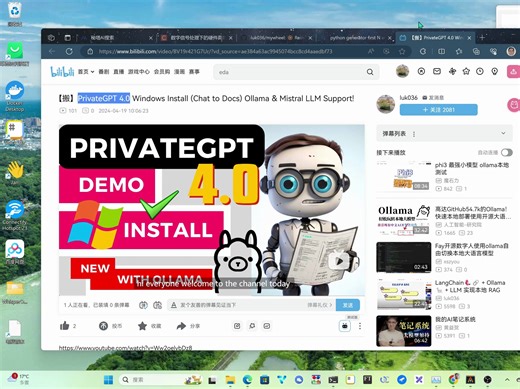Click the play icon overlay on video
520x389 pixels.
(339, 261)
